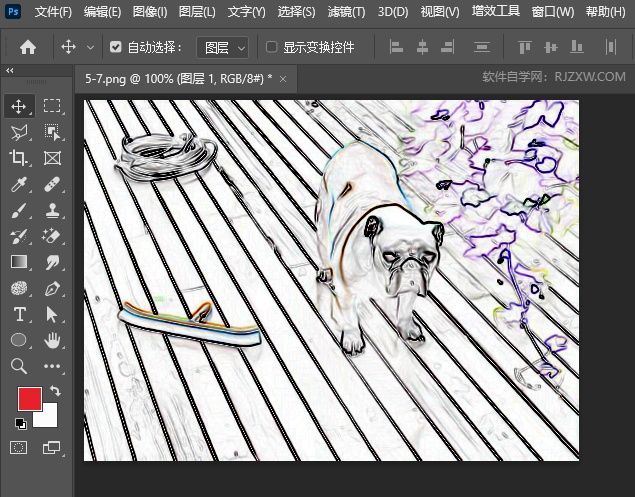The image size is (635, 497).
Task: Click the distribute vertically icon
Action: pos(482,47)
